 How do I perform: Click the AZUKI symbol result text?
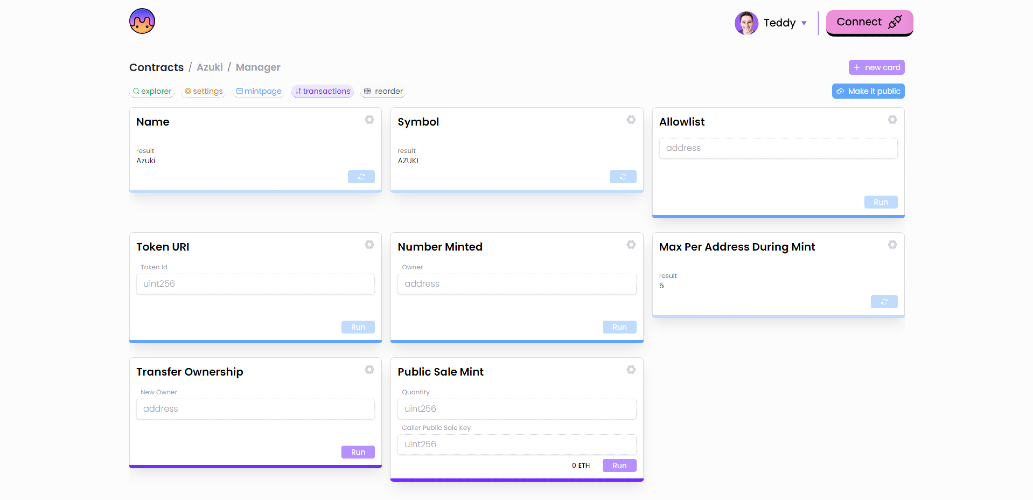408,160
